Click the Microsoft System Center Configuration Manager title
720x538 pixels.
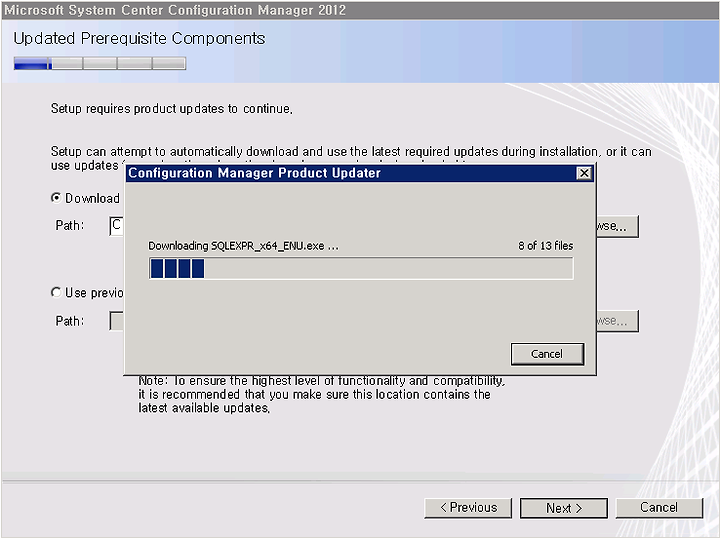click(175, 10)
